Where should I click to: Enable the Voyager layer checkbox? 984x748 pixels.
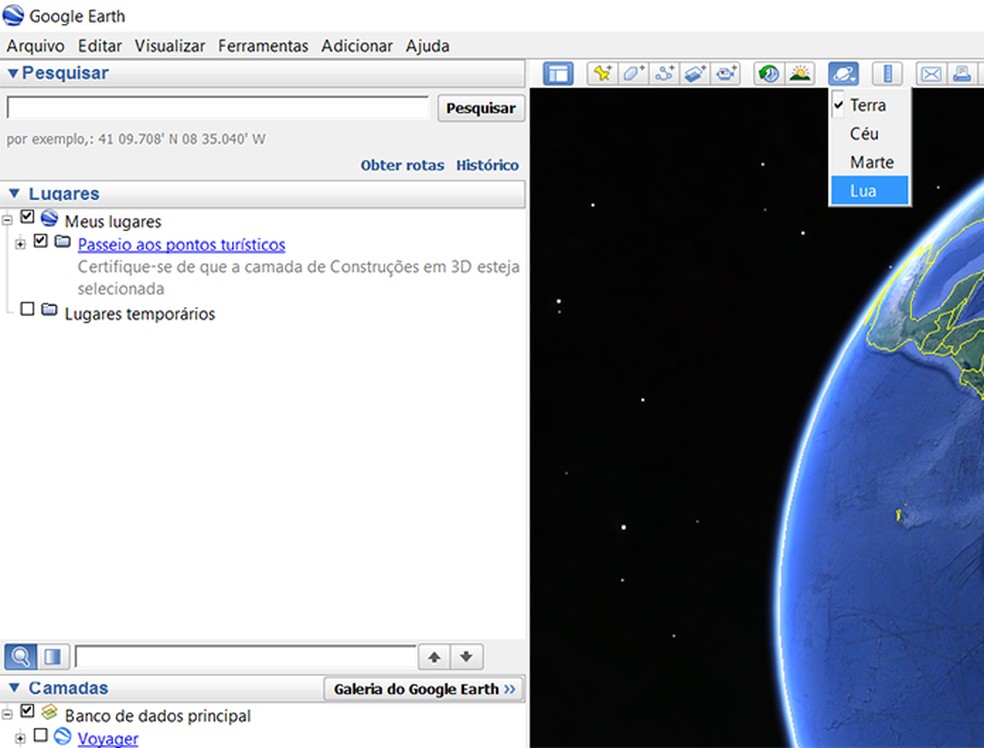tap(40, 735)
